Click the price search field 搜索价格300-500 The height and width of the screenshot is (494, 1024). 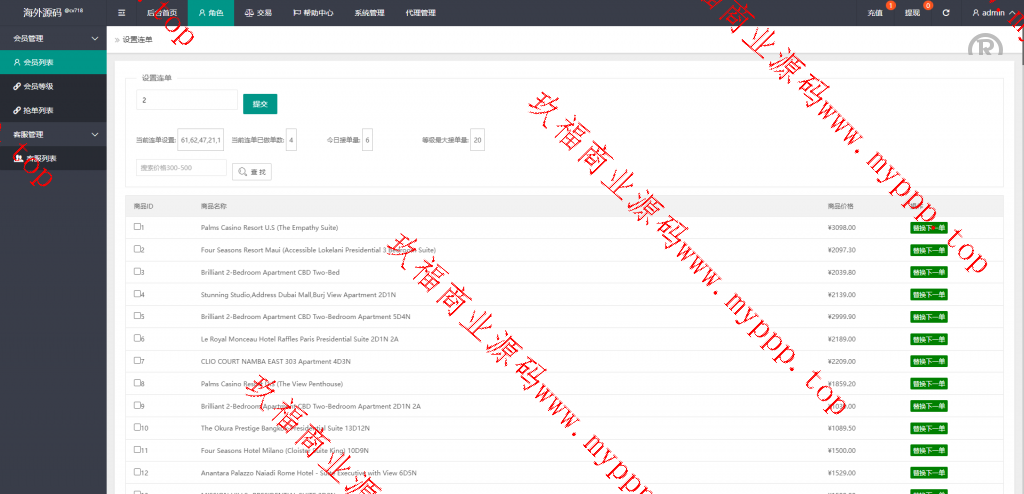pos(181,168)
